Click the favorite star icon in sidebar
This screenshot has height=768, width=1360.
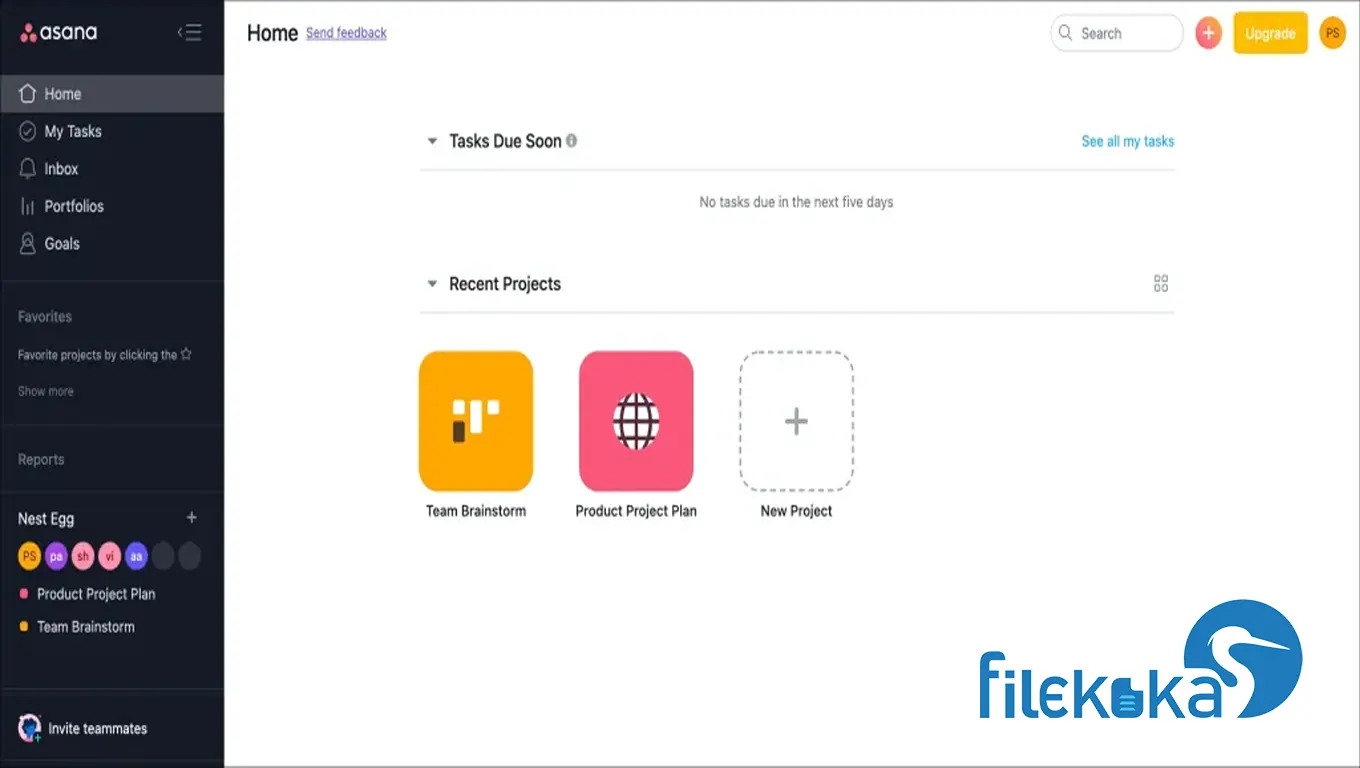coord(186,354)
